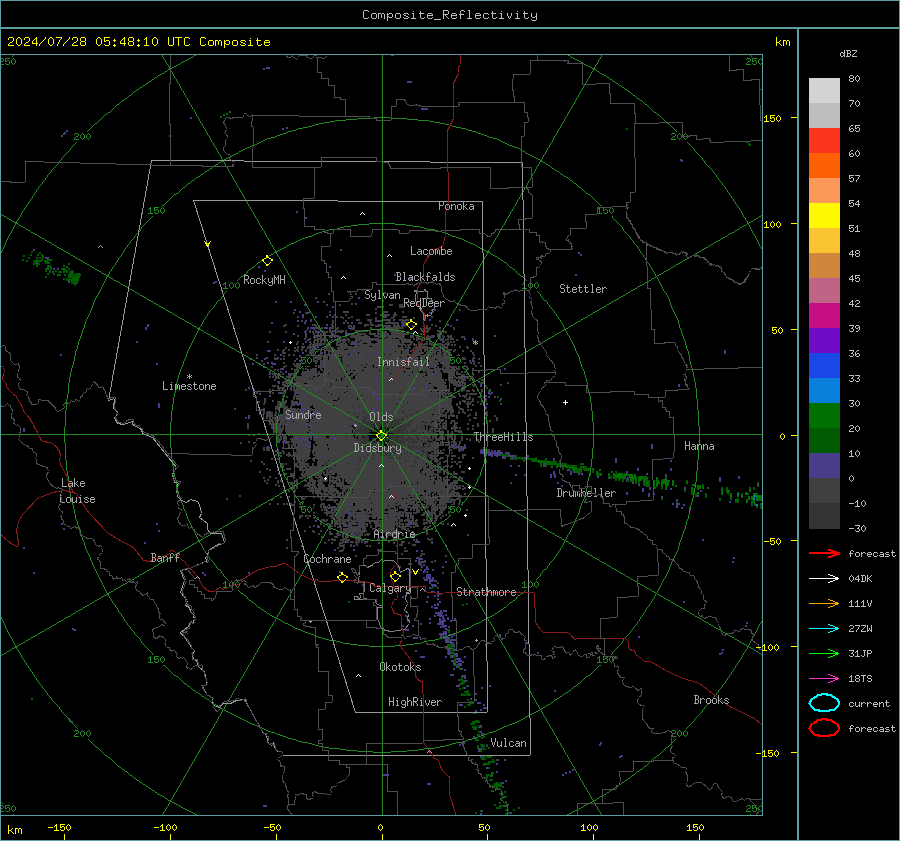Click the Okotoks label
This screenshot has height=841, width=900.
400,667
